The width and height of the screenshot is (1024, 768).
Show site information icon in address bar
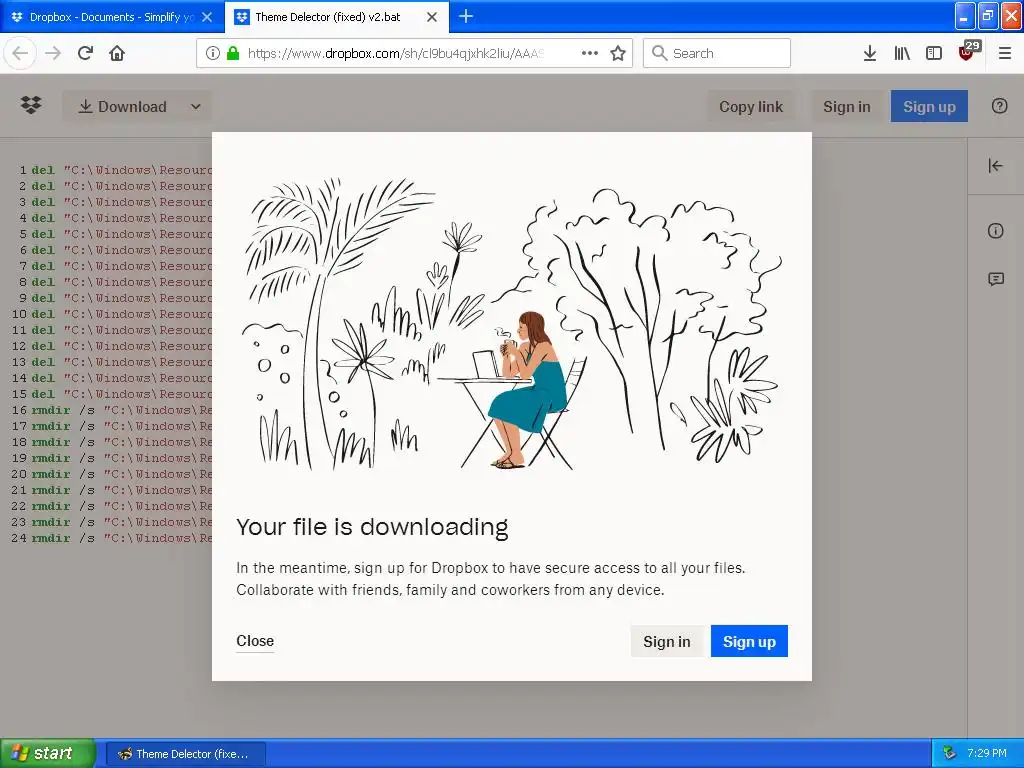pos(212,53)
